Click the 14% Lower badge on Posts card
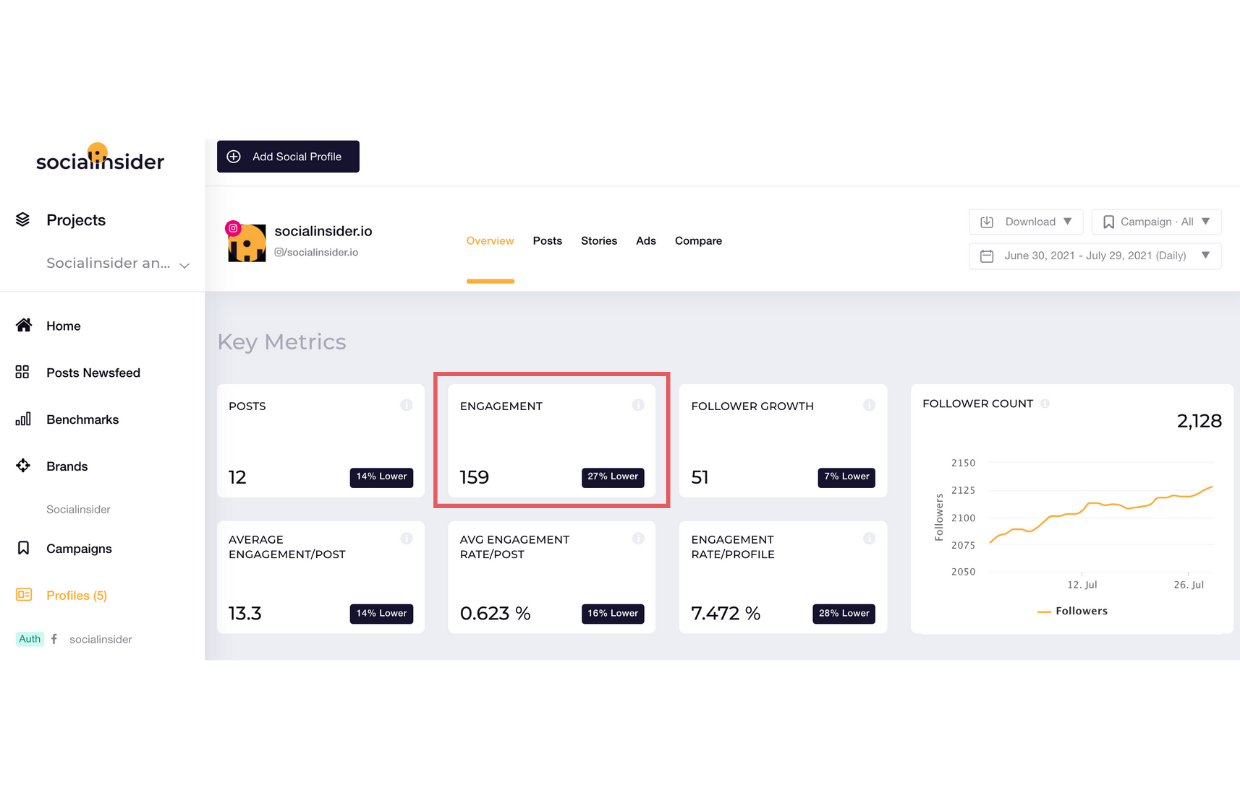 (x=381, y=477)
